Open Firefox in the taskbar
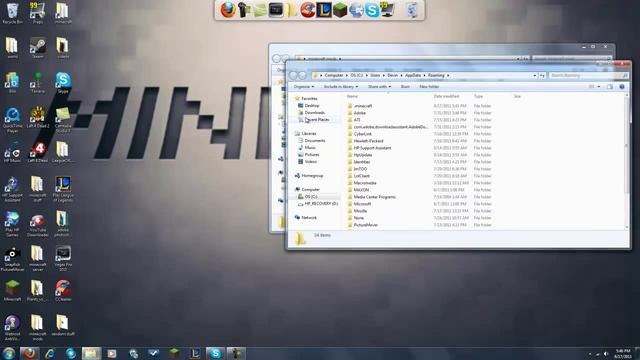Viewport: 640px width, 360px height. click(x=29, y=353)
